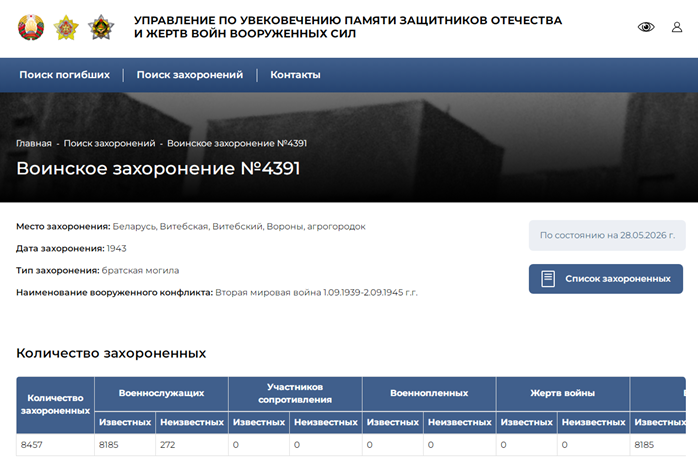The height and width of the screenshot is (461, 698).
Task: Open the user account icon
Action: pyautogui.click(x=677, y=27)
